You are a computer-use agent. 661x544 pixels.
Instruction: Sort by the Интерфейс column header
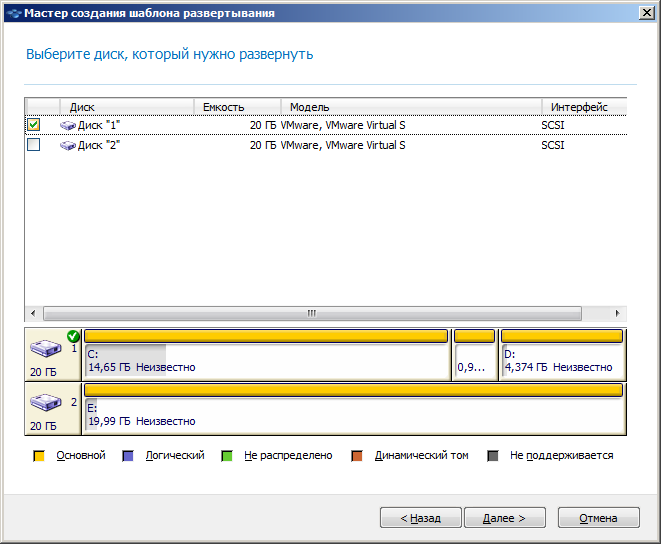(x=584, y=107)
